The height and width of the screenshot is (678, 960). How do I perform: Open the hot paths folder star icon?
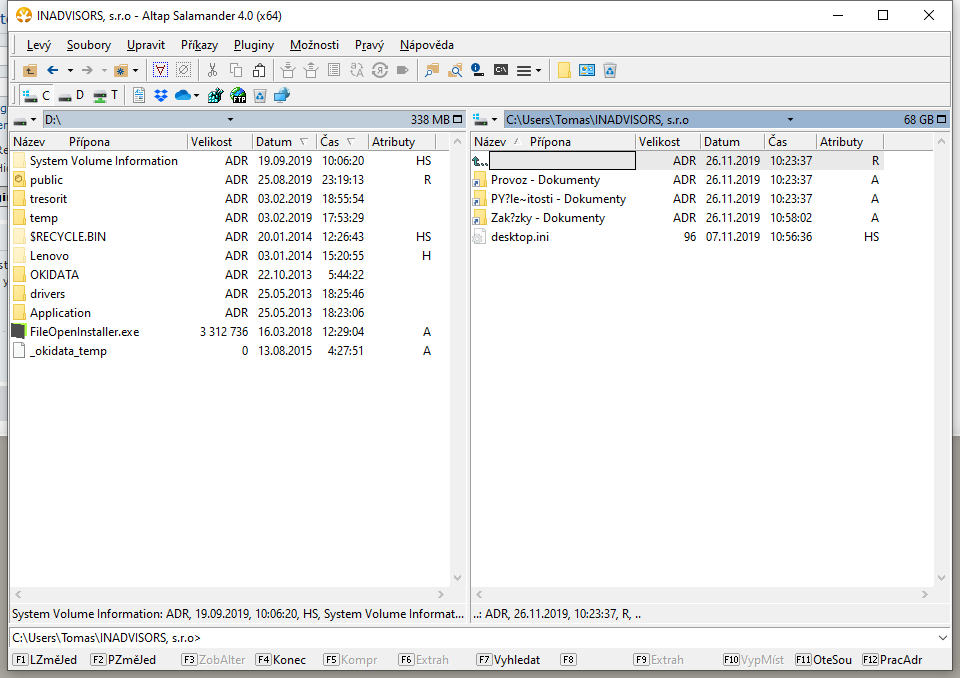tap(121, 70)
